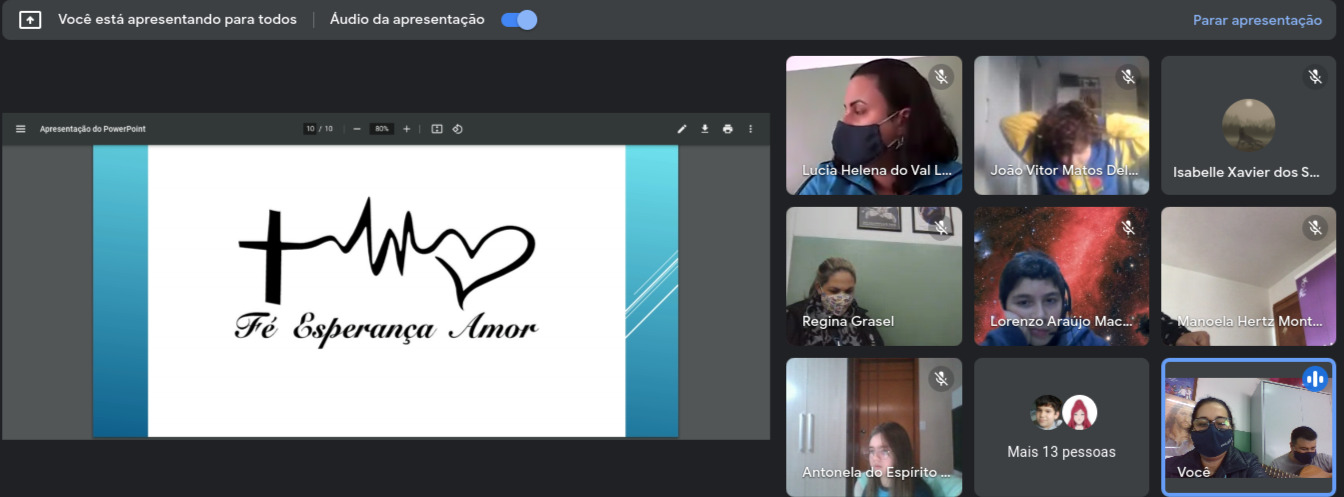
Task: Click the fit to page icon
Action: tap(437, 129)
